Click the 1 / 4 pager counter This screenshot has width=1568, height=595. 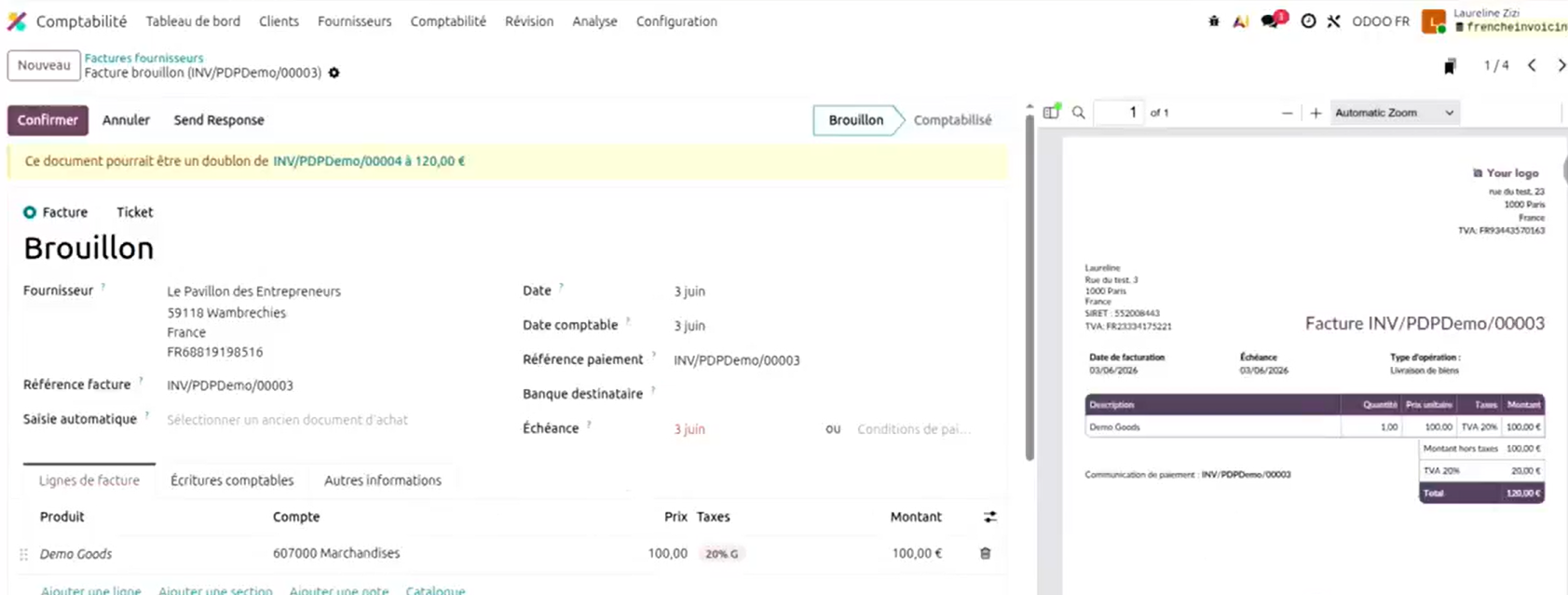coord(1495,66)
